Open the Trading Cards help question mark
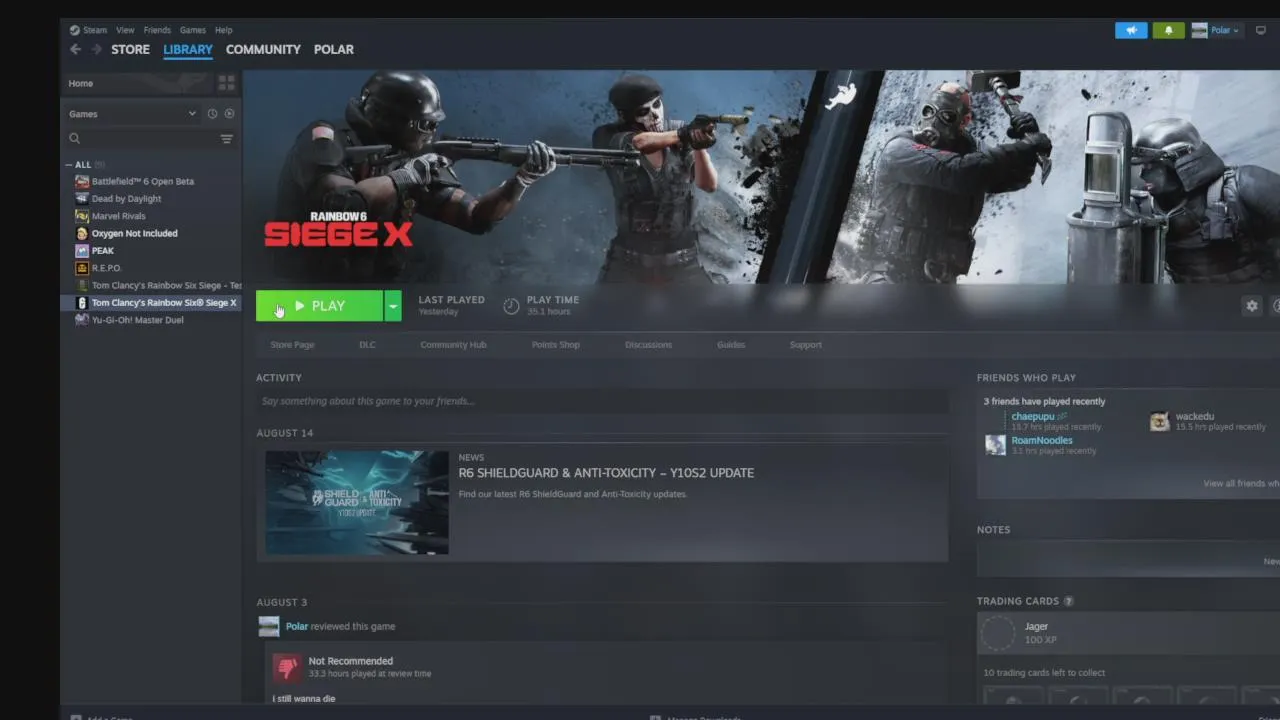This screenshot has height=720, width=1280. (x=1068, y=601)
